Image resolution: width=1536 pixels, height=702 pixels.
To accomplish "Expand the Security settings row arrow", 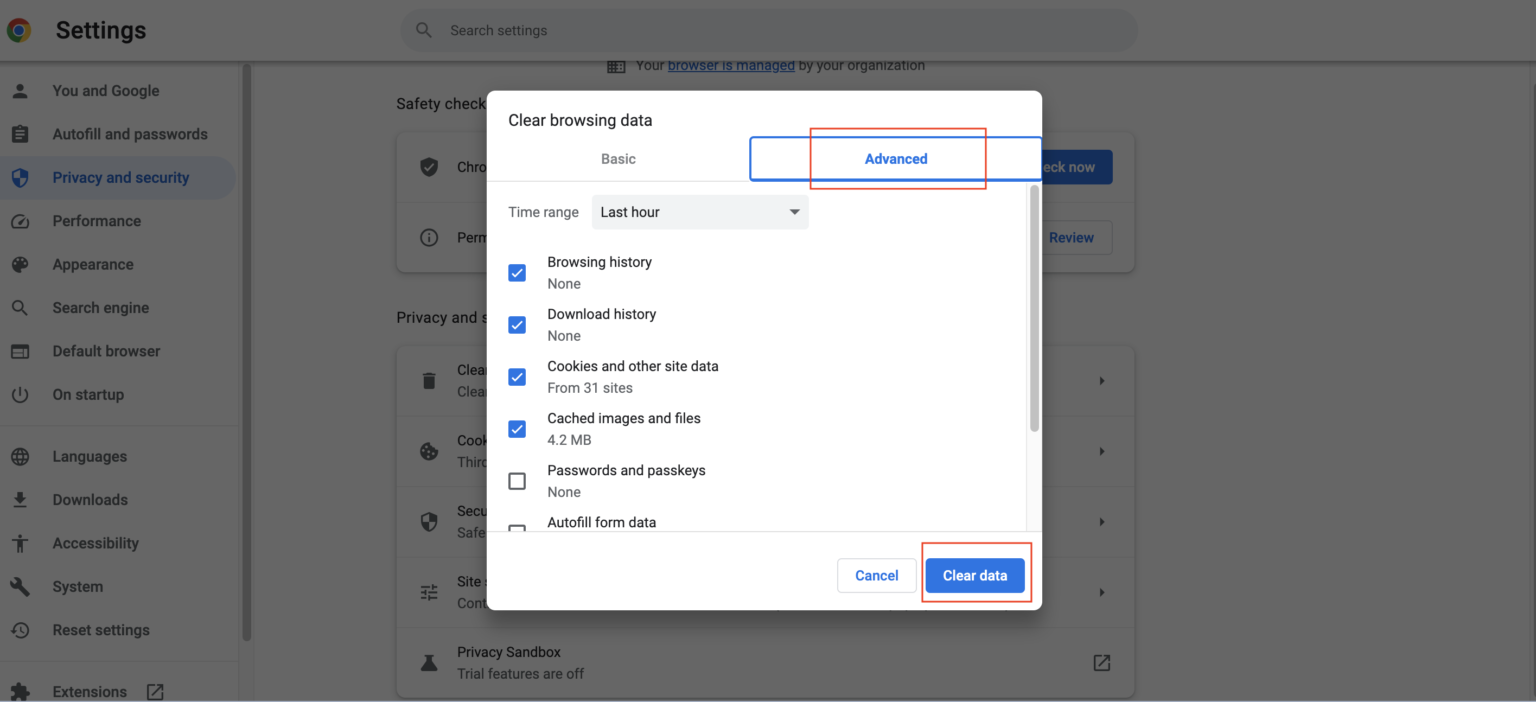I will (1101, 521).
